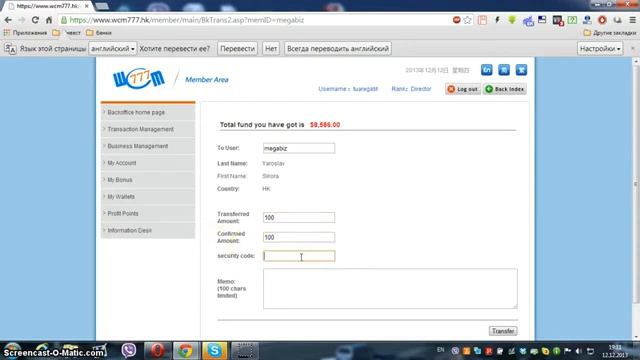Click the Rank: Director text
Image resolution: width=640 pixels, height=360 pixels.
(411, 89)
